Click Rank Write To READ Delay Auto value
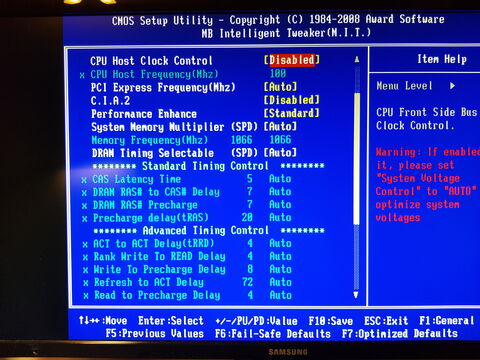The width and height of the screenshot is (480, 360). 280,256
